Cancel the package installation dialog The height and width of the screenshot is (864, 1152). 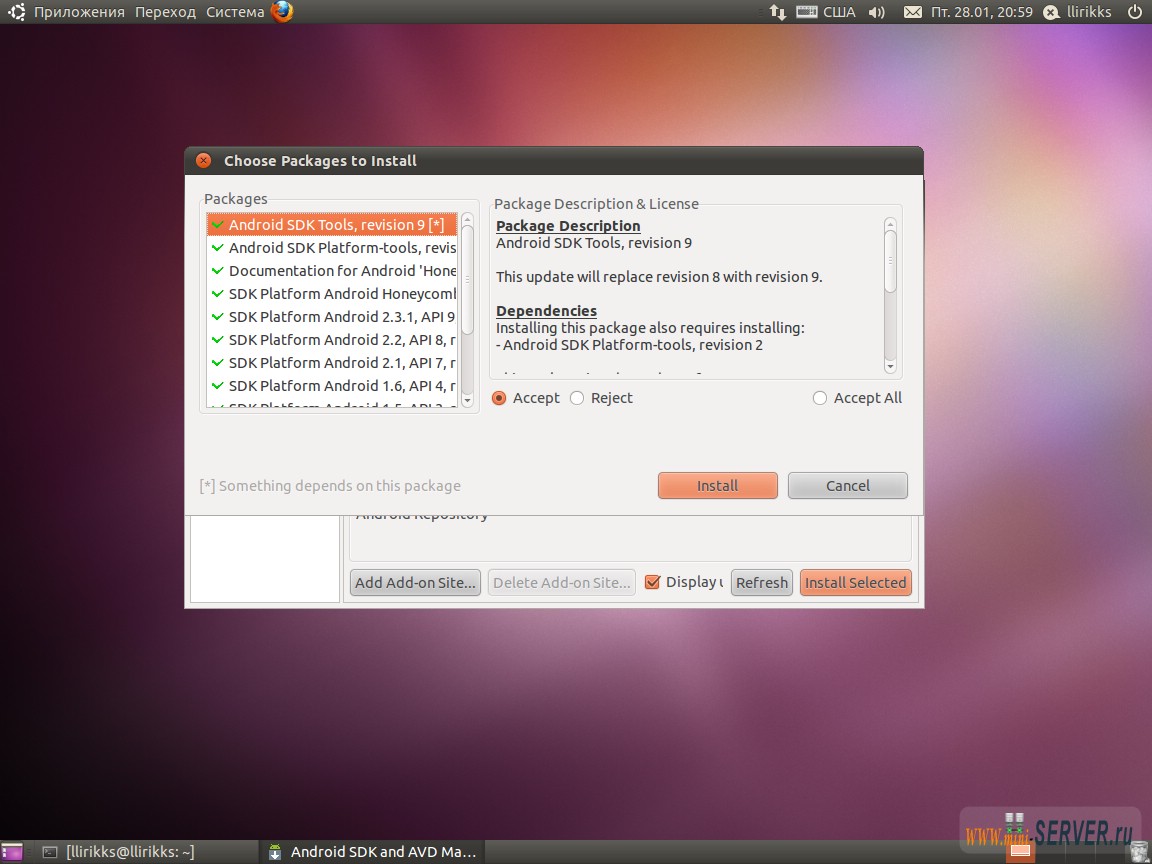tap(847, 485)
